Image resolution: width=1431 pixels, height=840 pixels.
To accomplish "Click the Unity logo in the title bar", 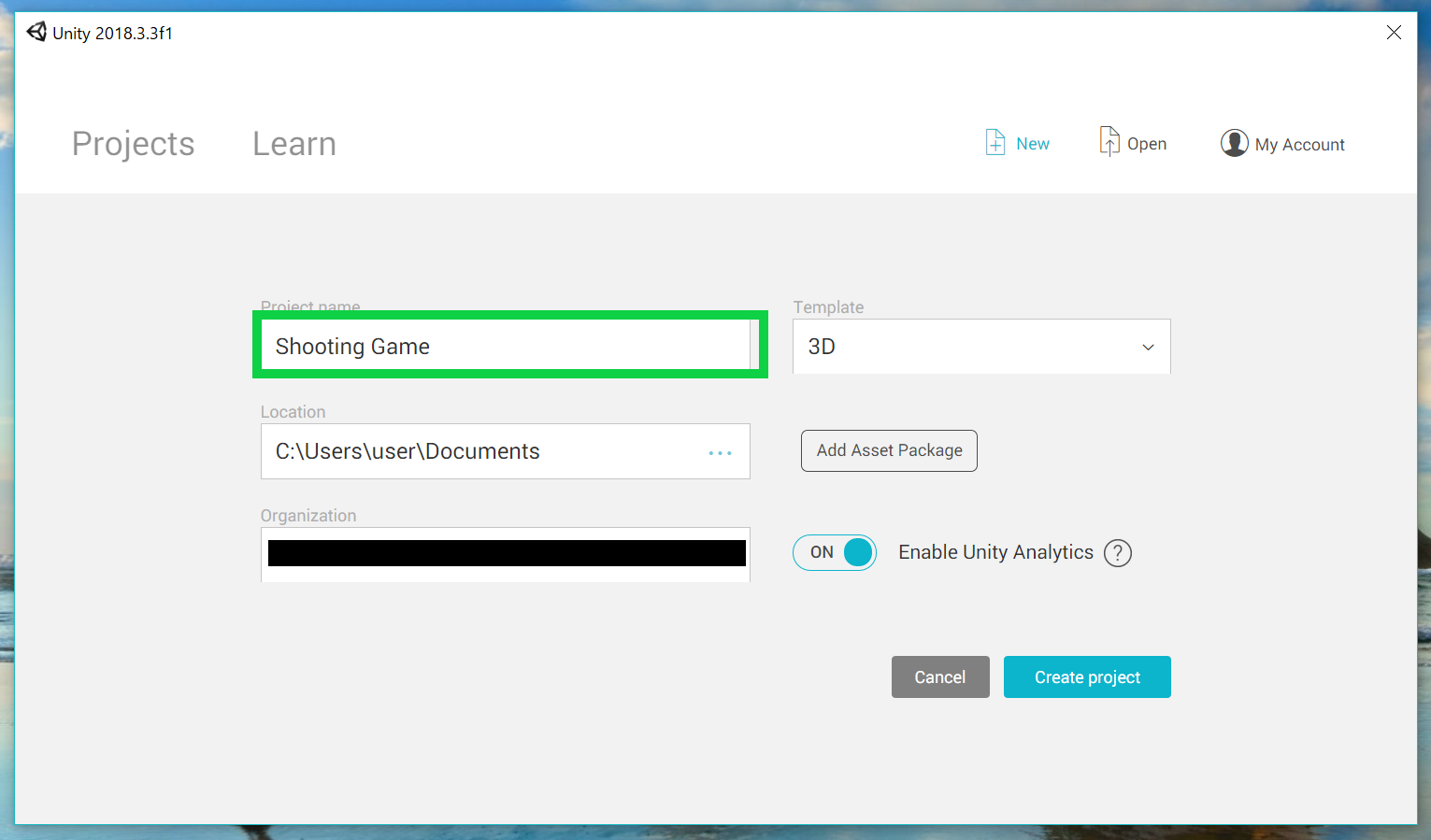I will click(36, 33).
